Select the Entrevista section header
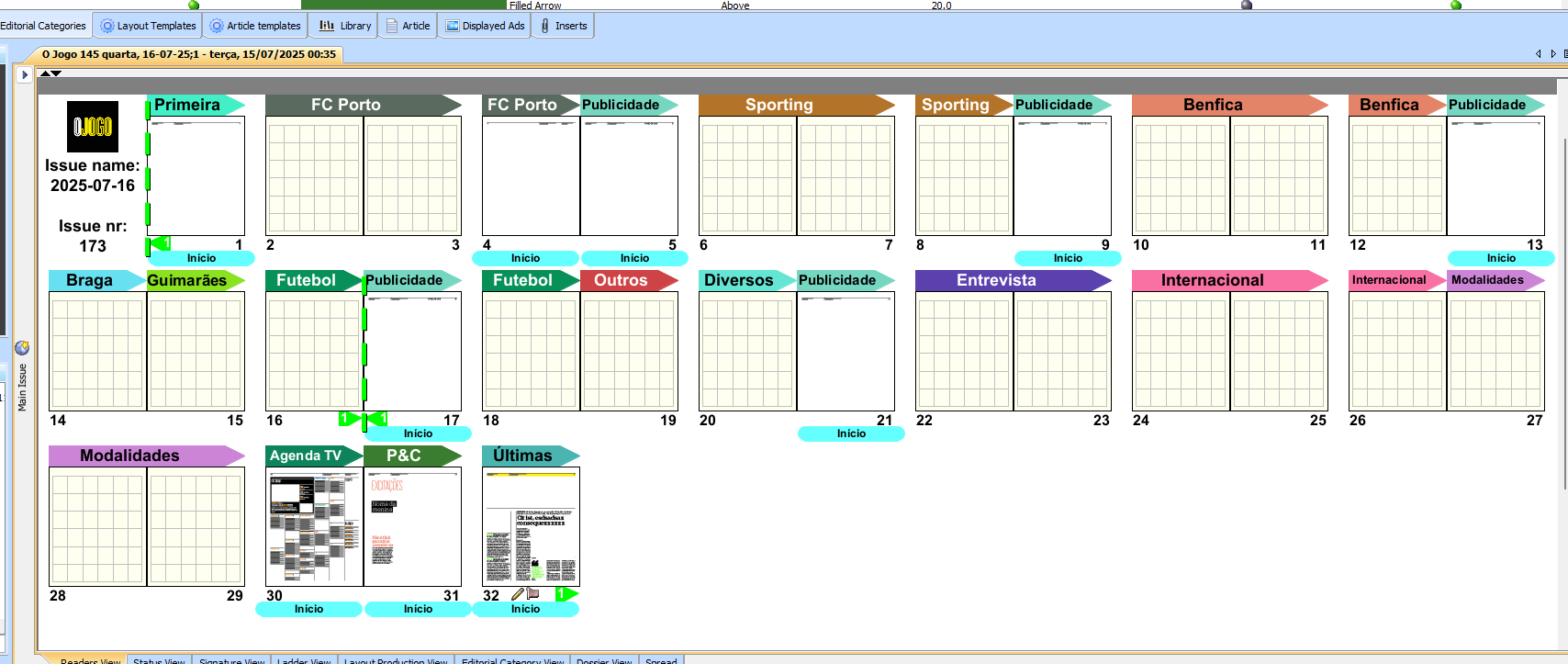This screenshot has height=664, width=1568. [1013, 280]
